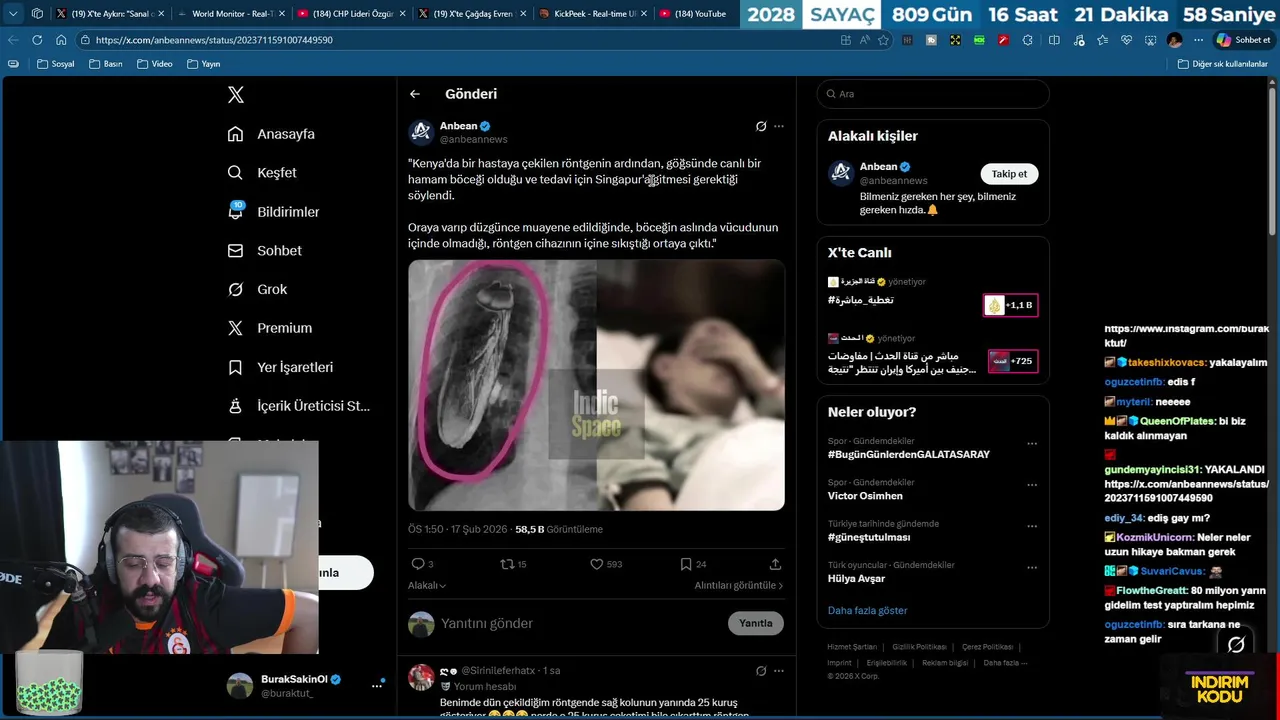The width and height of the screenshot is (1280, 720).
Task: Click the Grok icon on Anbean's post
Action: coord(761,126)
